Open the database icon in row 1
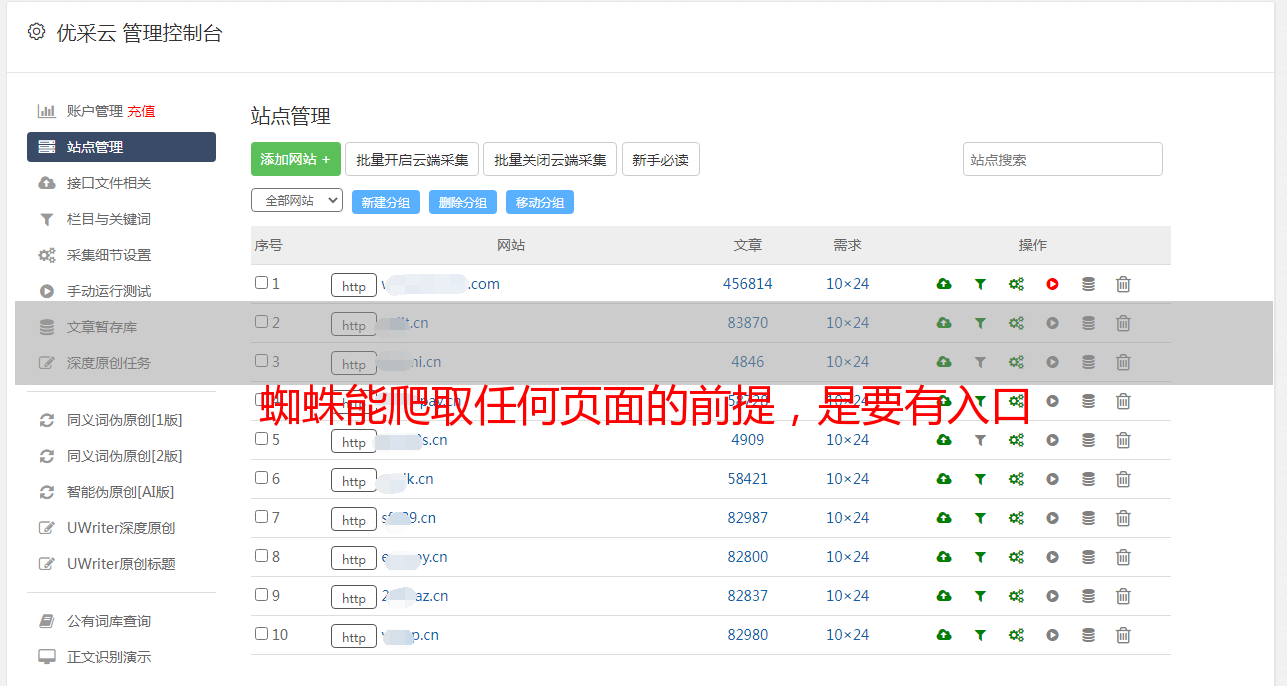Screen dimensions: 1287x686 (x=1088, y=284)
